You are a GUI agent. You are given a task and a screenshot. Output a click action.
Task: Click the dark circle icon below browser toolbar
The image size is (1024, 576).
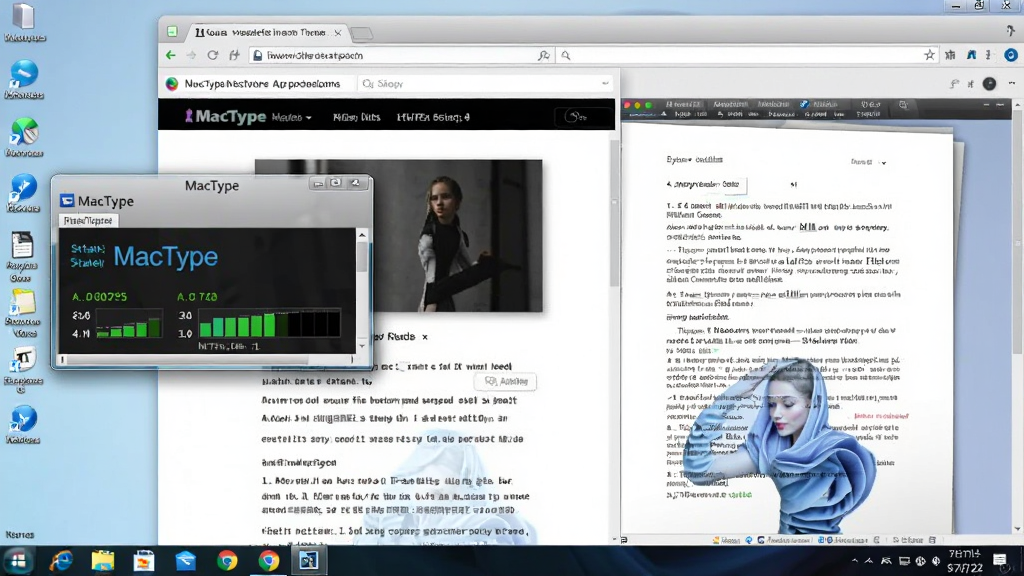989,84
